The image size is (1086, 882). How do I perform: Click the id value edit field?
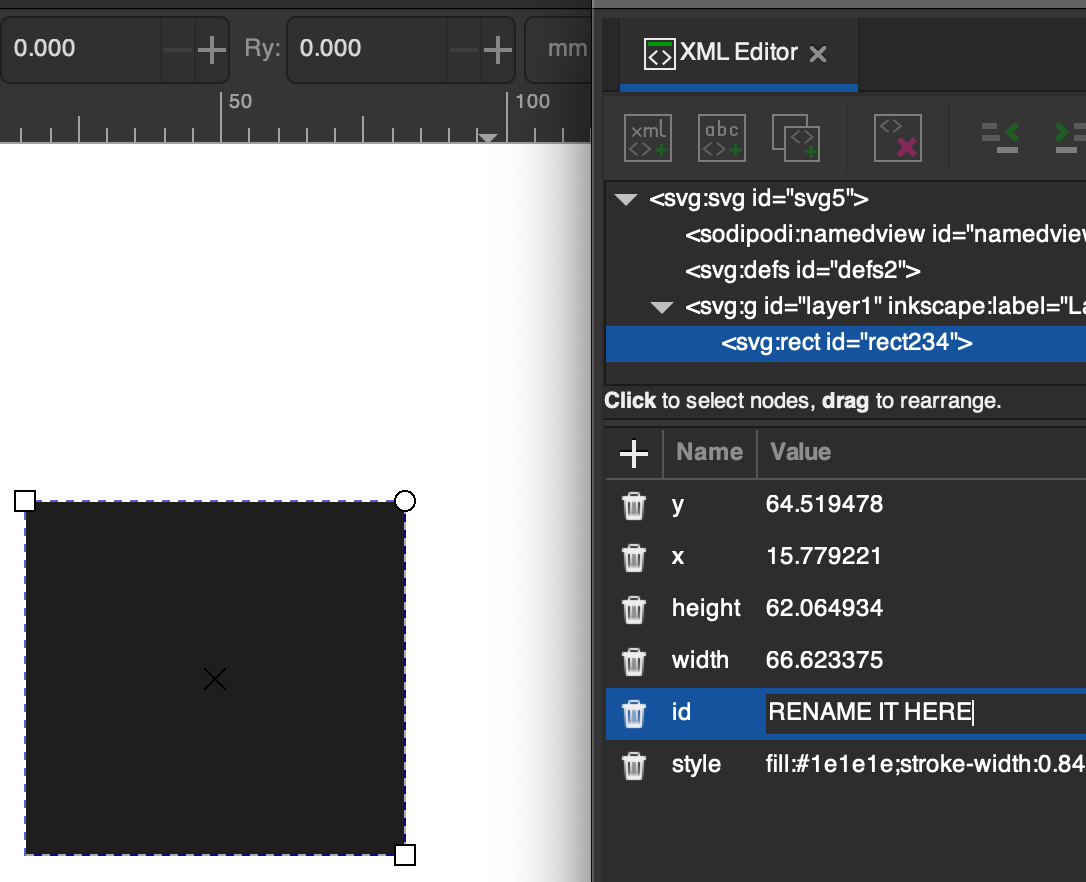[x=925, y=713]
